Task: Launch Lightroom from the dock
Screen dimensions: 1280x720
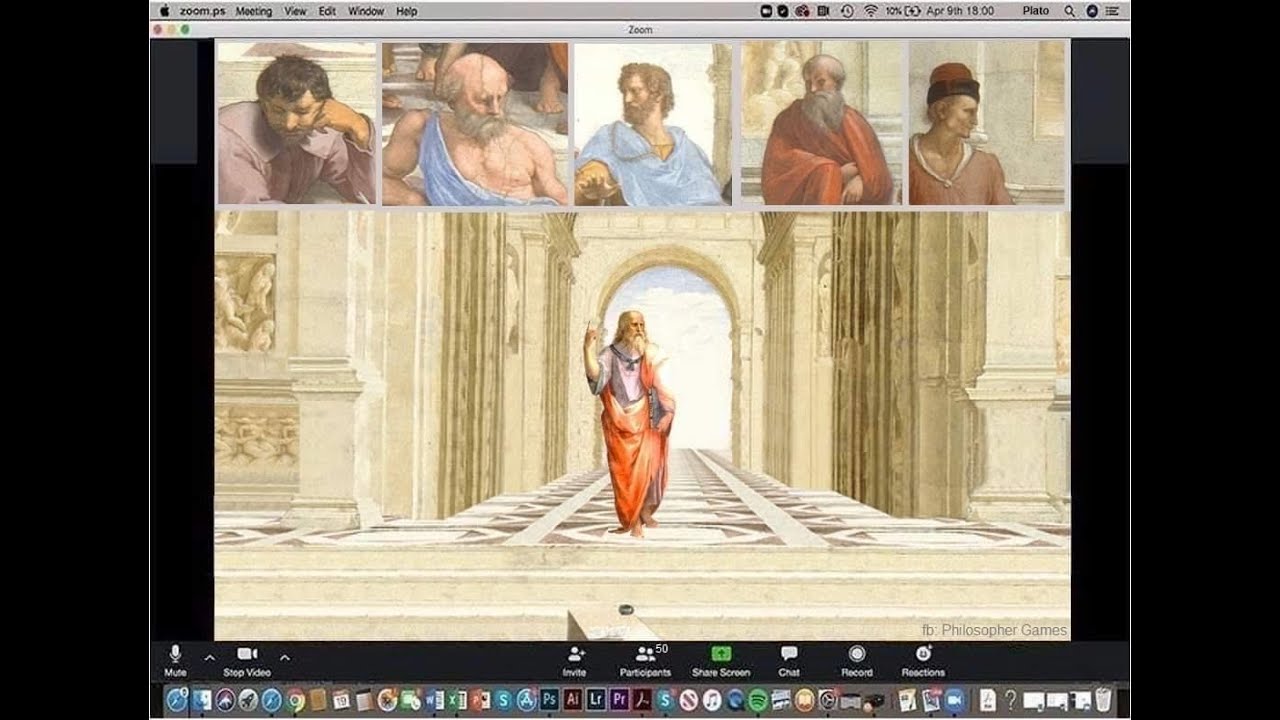Action: 596,700
